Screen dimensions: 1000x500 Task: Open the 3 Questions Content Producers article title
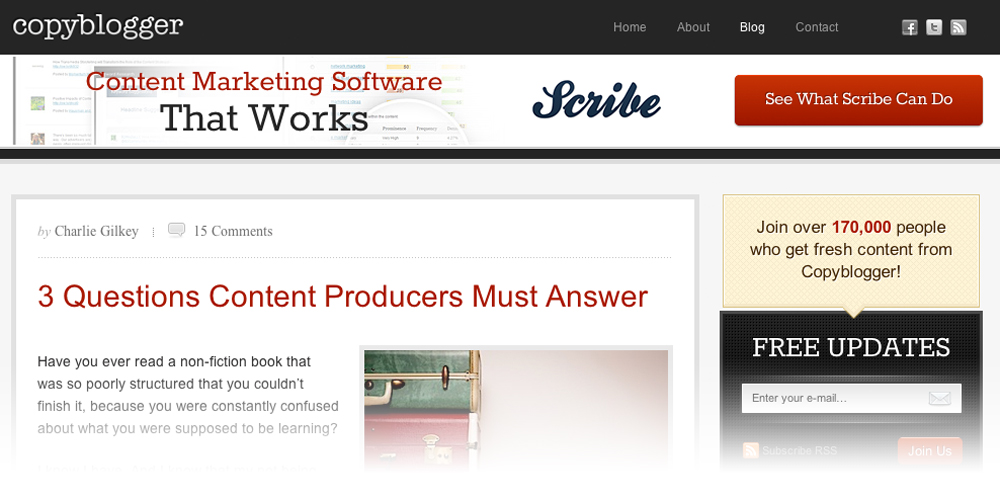pos(342,297)
